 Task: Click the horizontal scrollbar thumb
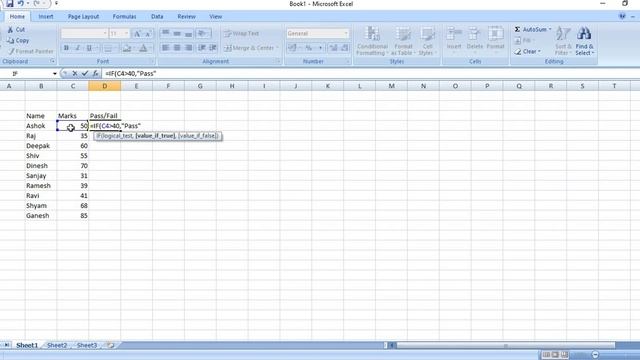click(505, 345)
